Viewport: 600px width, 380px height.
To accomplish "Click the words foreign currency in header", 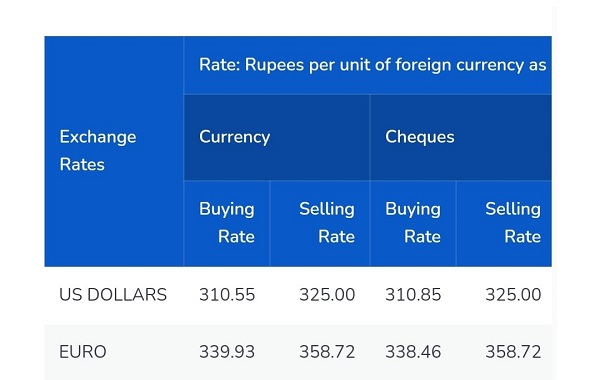I will click(x=459, y=65).
